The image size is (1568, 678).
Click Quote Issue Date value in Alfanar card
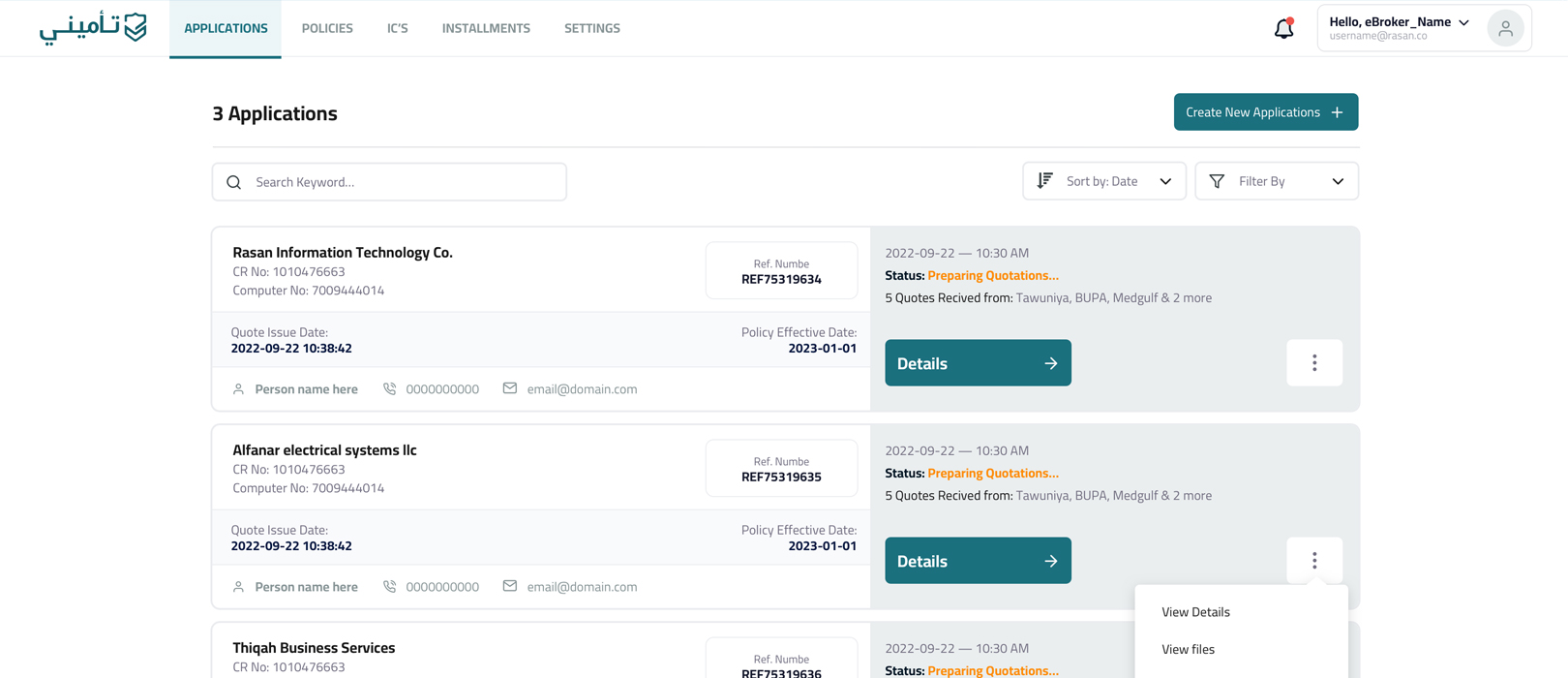291,545
